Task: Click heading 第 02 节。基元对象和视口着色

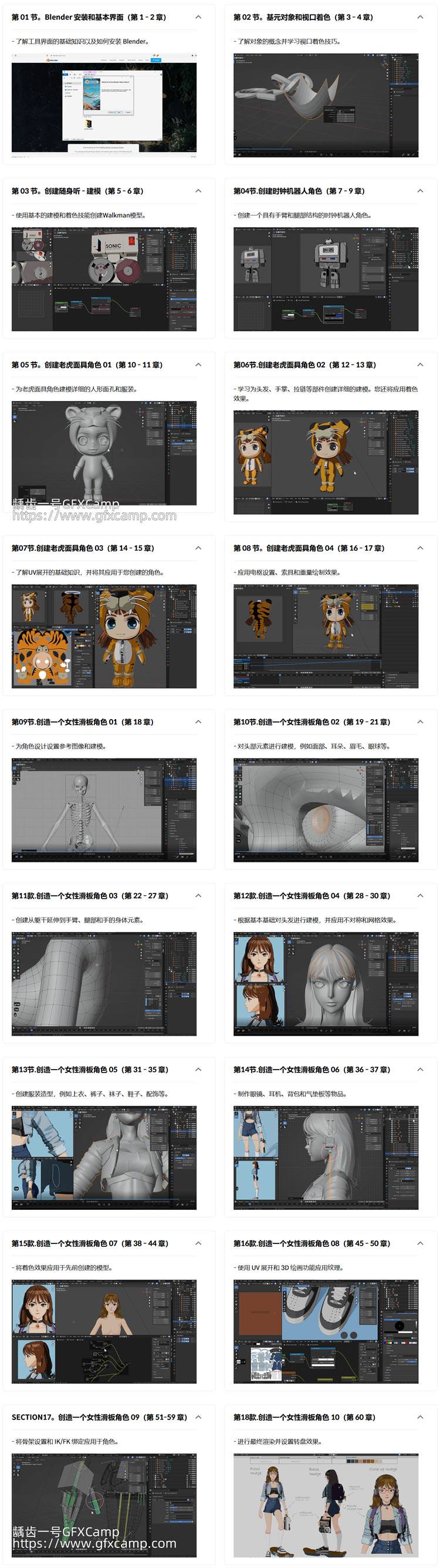Action: coord(304,17)
